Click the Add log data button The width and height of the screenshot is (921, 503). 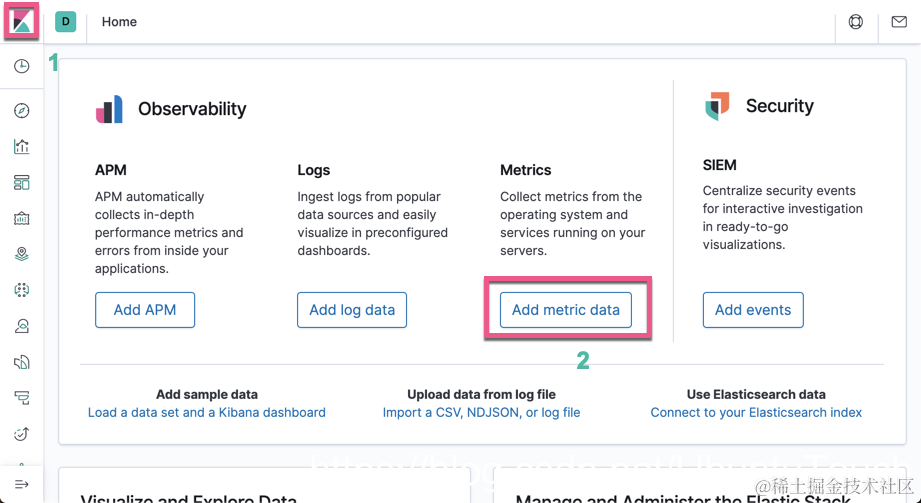[352, 310]
